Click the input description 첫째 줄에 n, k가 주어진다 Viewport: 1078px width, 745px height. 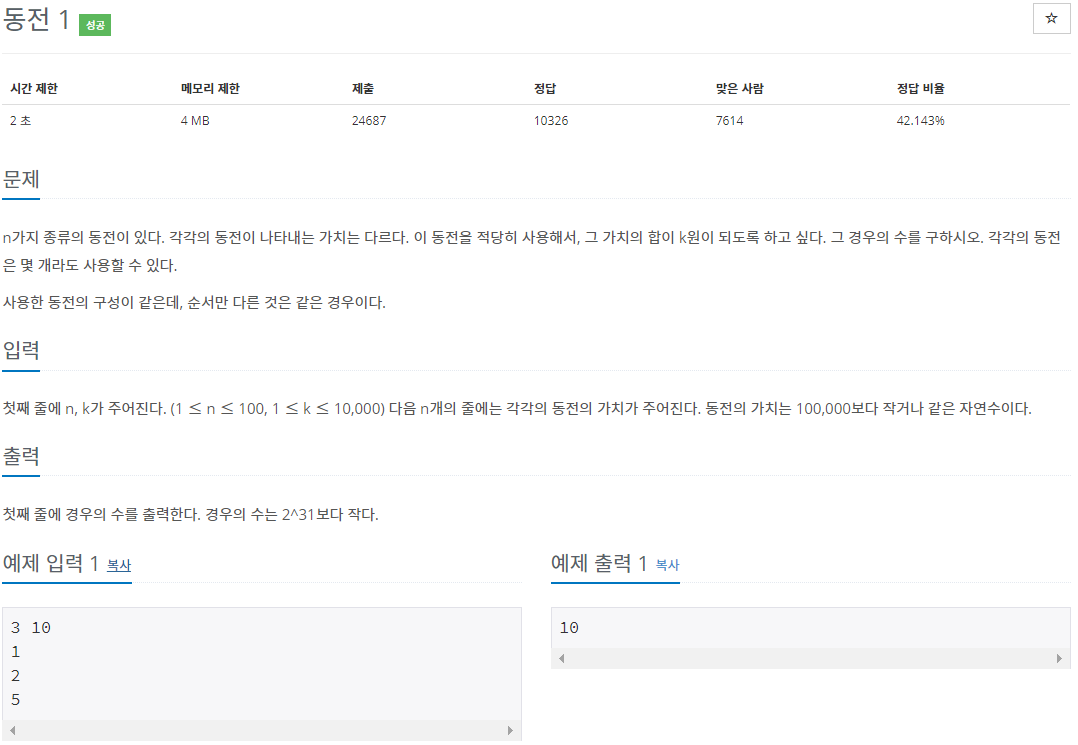click(x=85, y=408)
